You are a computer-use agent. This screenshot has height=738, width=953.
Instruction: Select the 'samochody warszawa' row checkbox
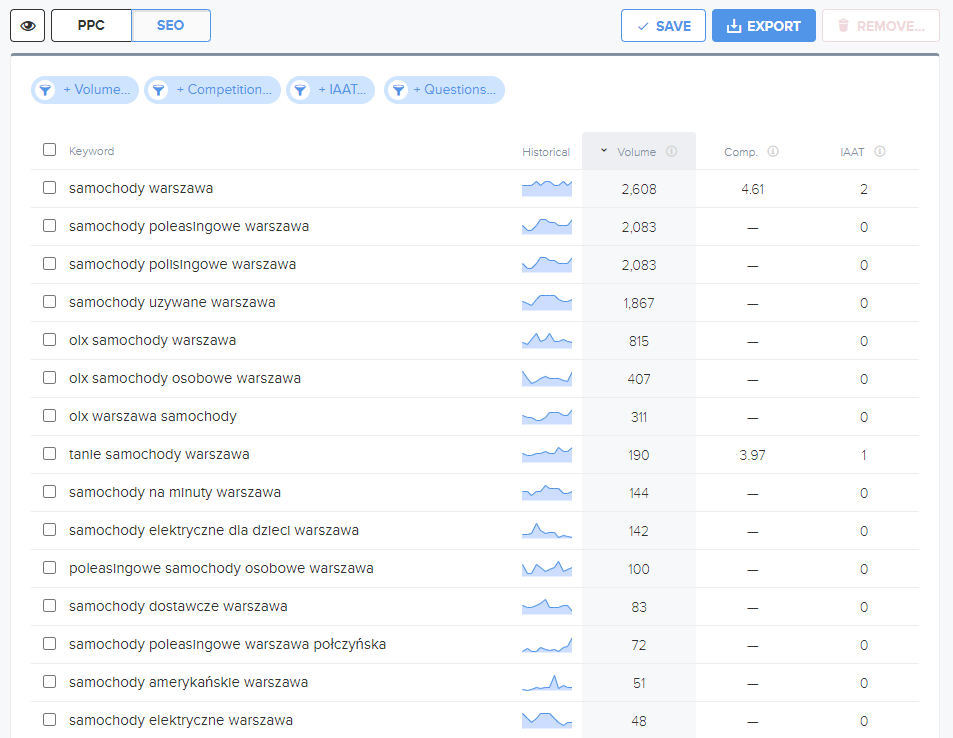[x=50, y=187]
